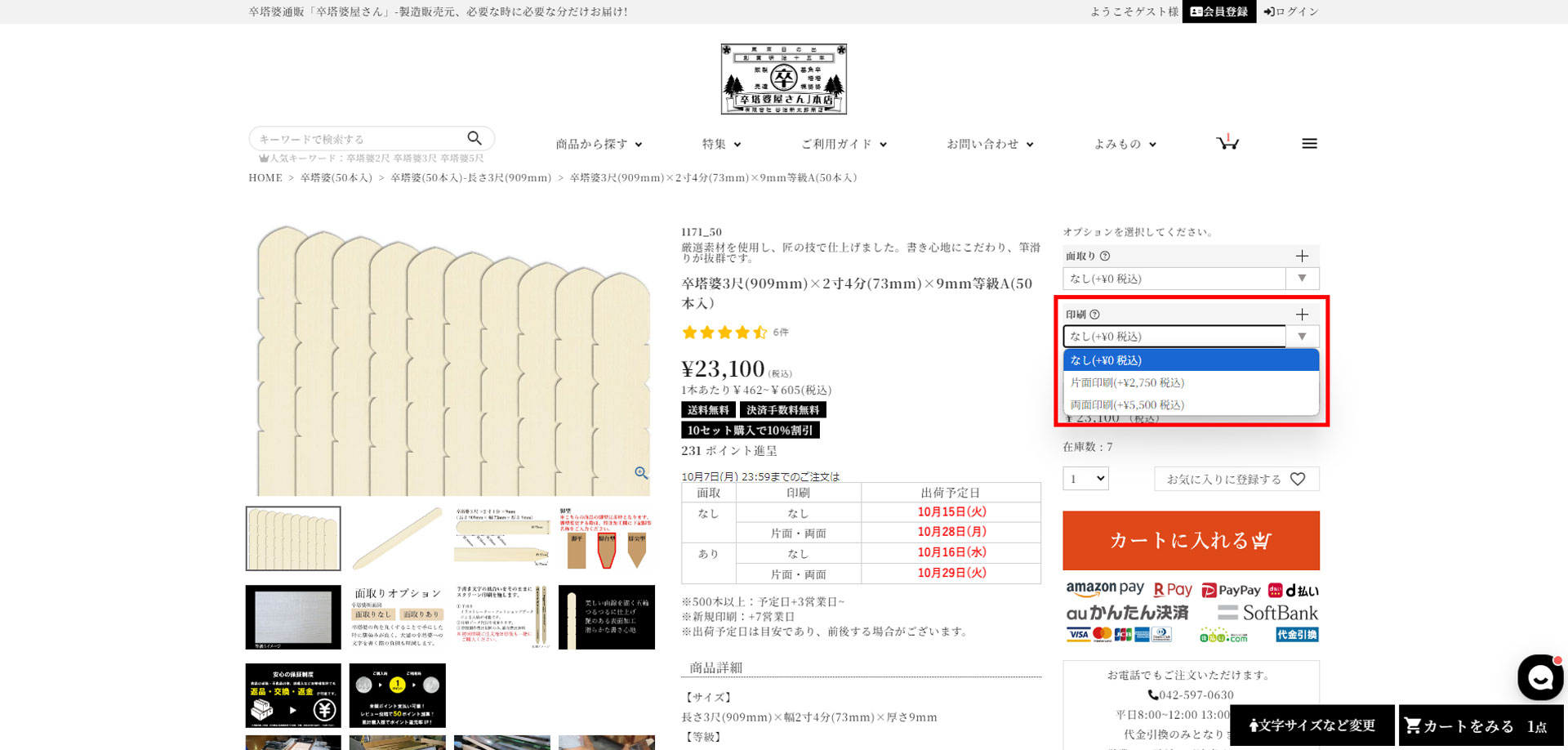Click カートをみる button at bottom

click(x=1480, y=725)
